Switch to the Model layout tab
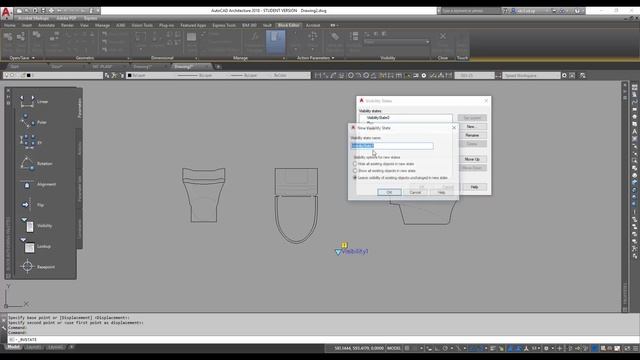The width and height of the screenshot is (640, 360). [13, 347]
